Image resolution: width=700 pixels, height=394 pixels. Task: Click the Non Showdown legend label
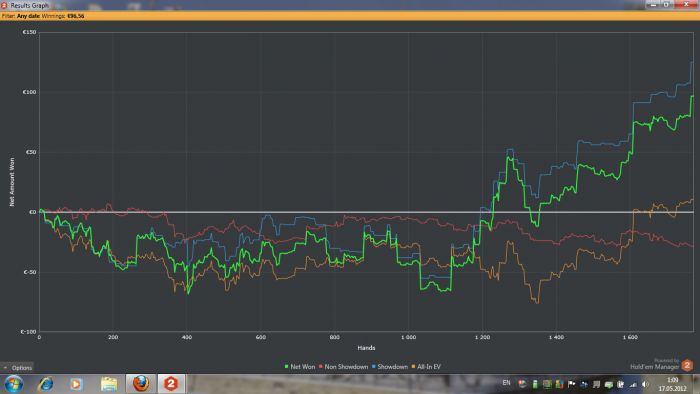346,367
